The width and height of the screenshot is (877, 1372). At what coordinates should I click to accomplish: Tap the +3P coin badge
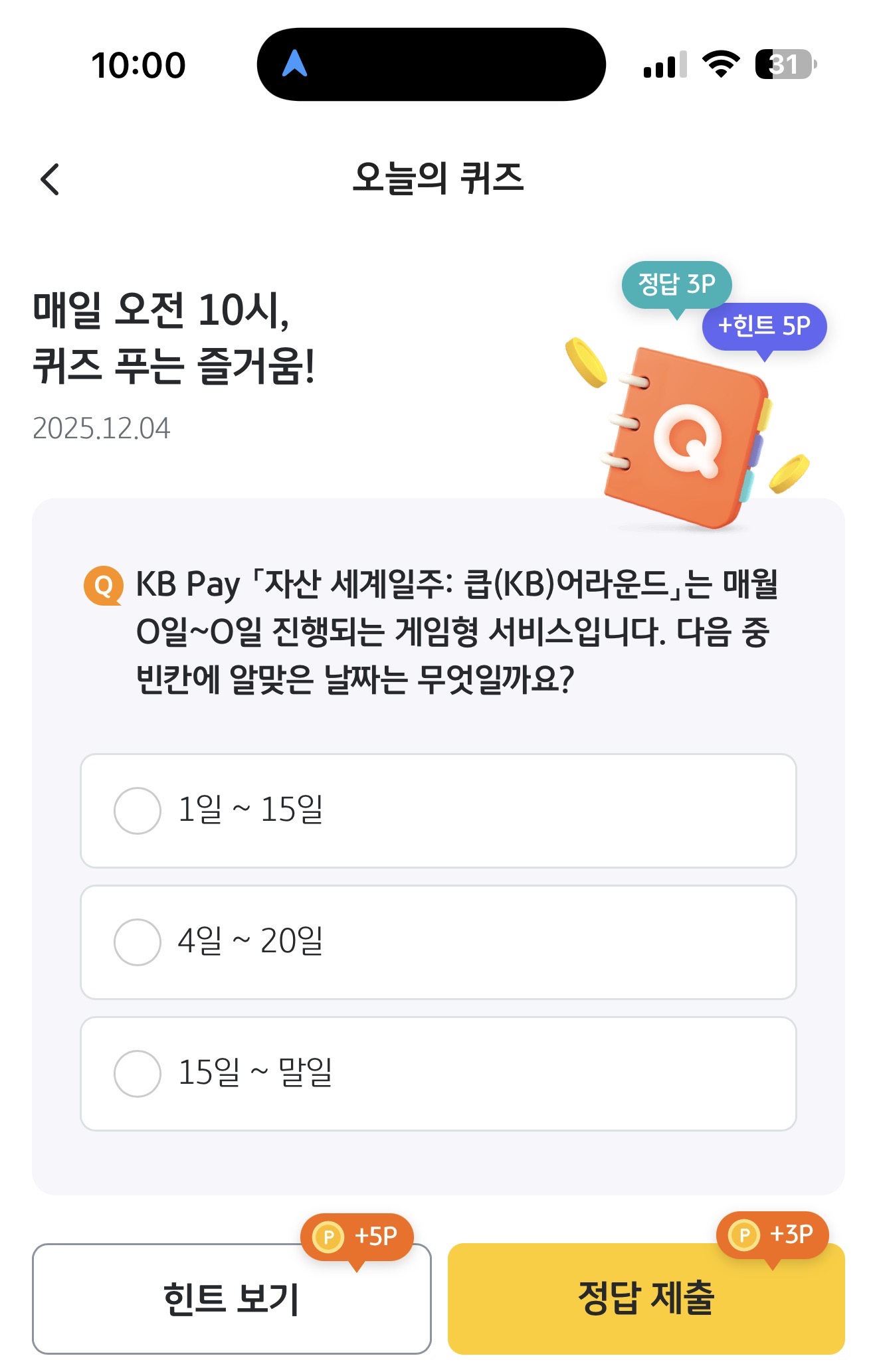point(772,1235)
